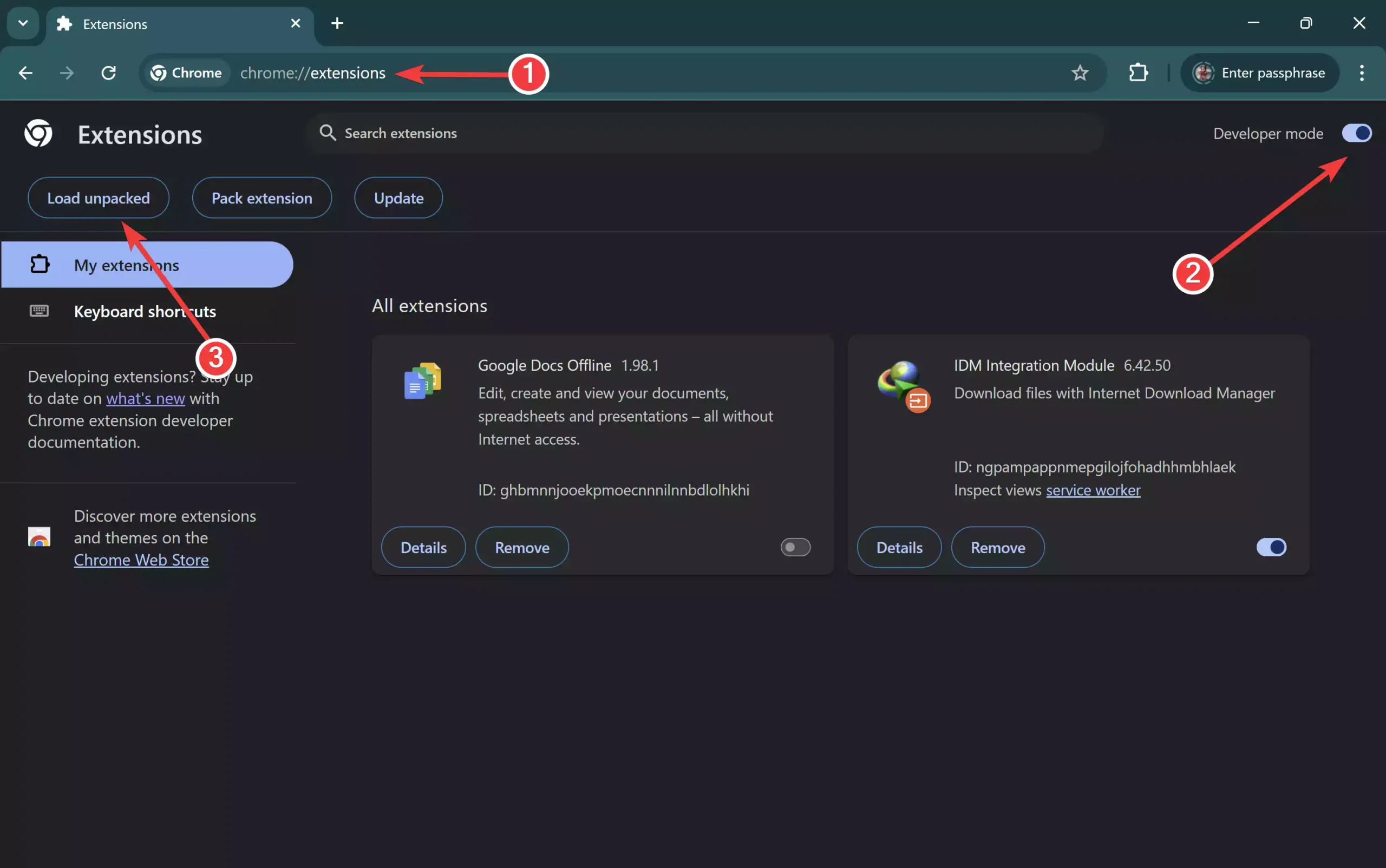This screenshot has height=868, width=1386.
Task: Click the back navigation arrow
Action: click(x=25, y=73)
